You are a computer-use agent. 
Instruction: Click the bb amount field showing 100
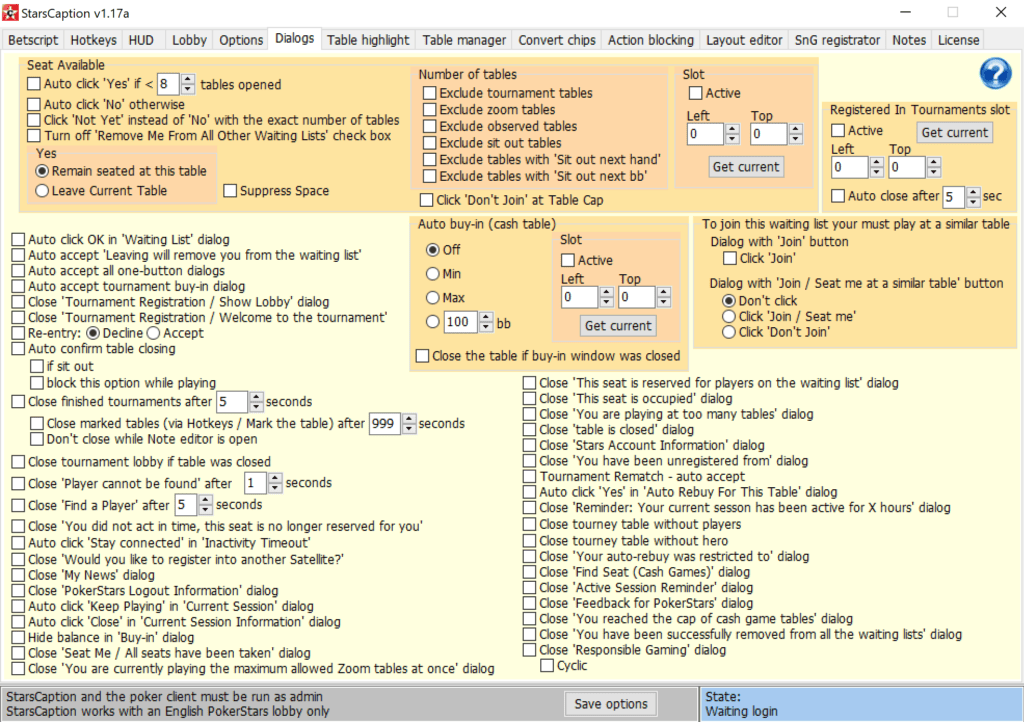[x=460, y=322]
